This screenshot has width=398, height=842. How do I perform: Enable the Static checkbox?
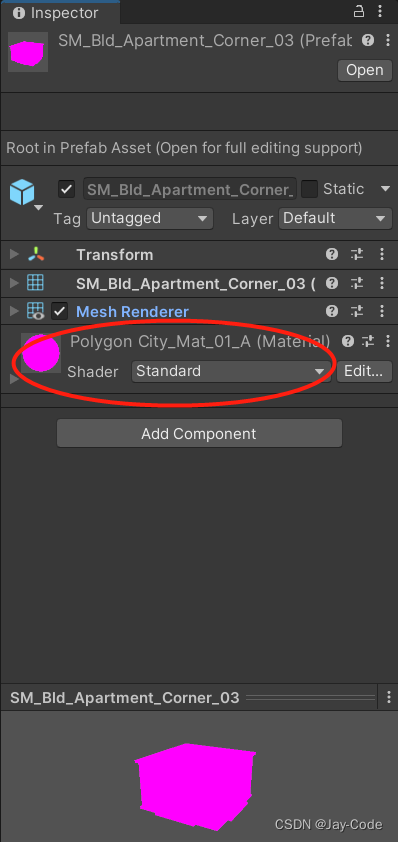pos(309,189)
